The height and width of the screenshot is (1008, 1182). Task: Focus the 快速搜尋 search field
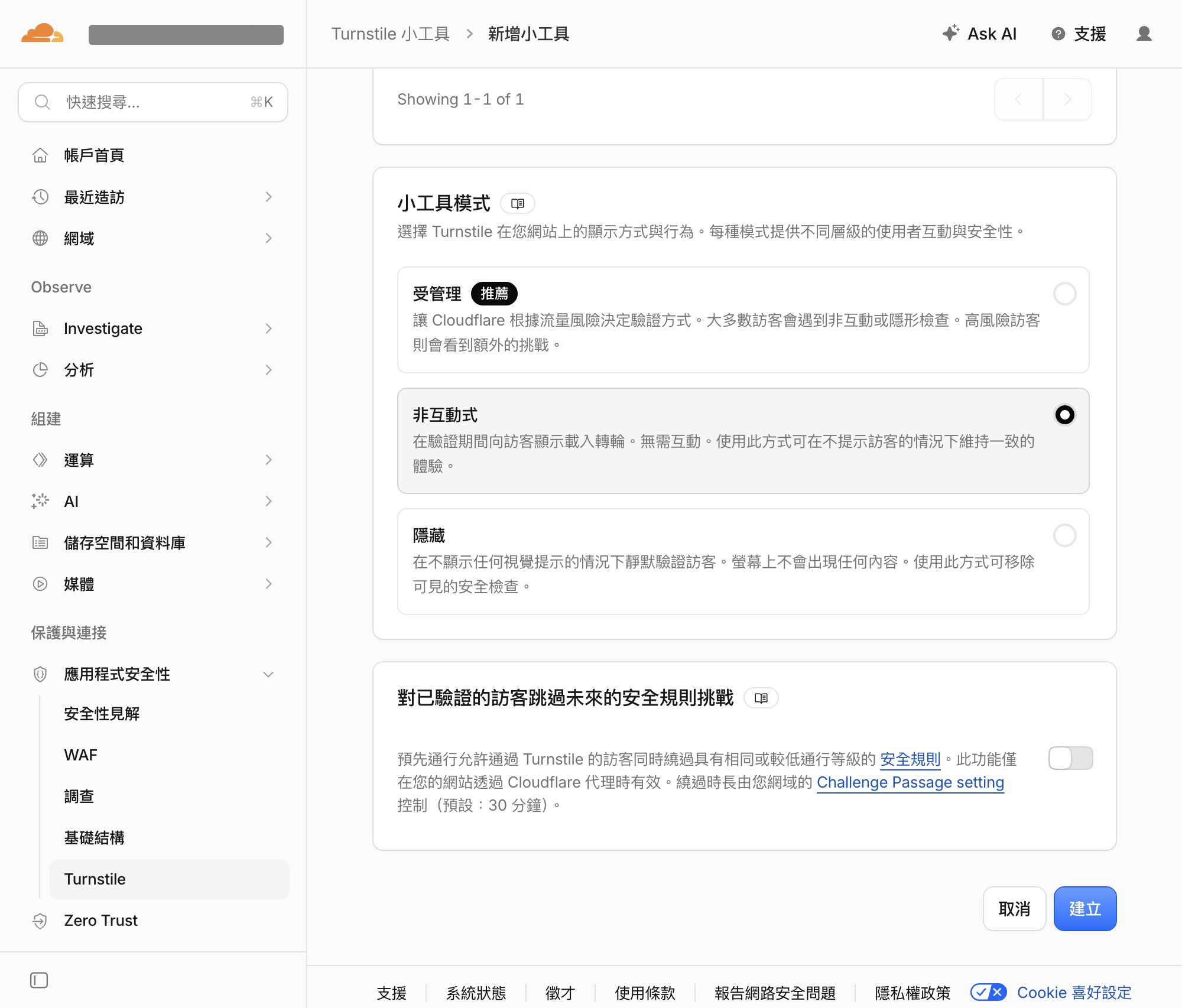pyautogui.click(x=153, y=102)
